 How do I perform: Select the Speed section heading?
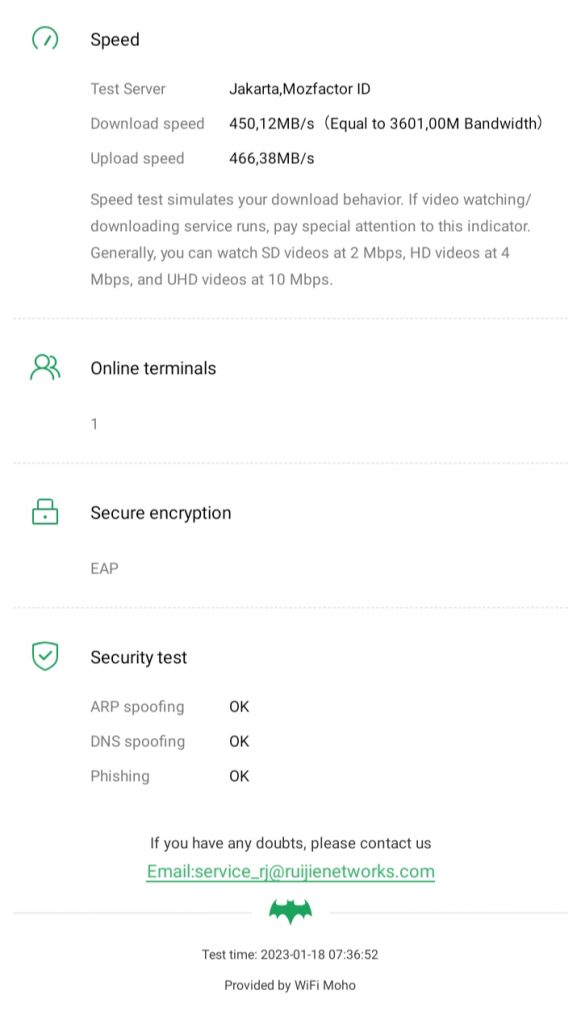[115, 40]
